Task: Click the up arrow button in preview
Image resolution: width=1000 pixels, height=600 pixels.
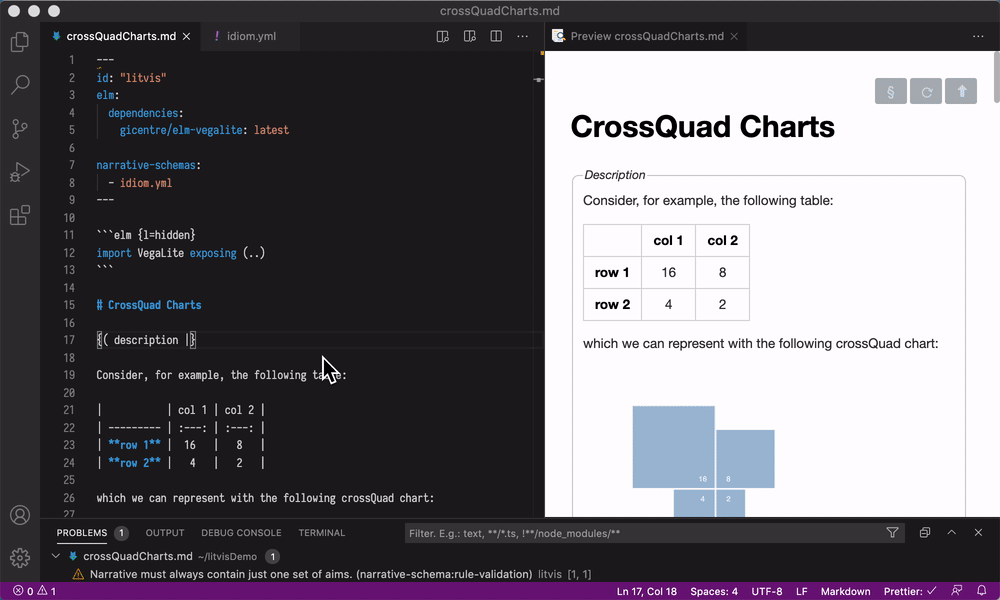Action: pos(961,92)
